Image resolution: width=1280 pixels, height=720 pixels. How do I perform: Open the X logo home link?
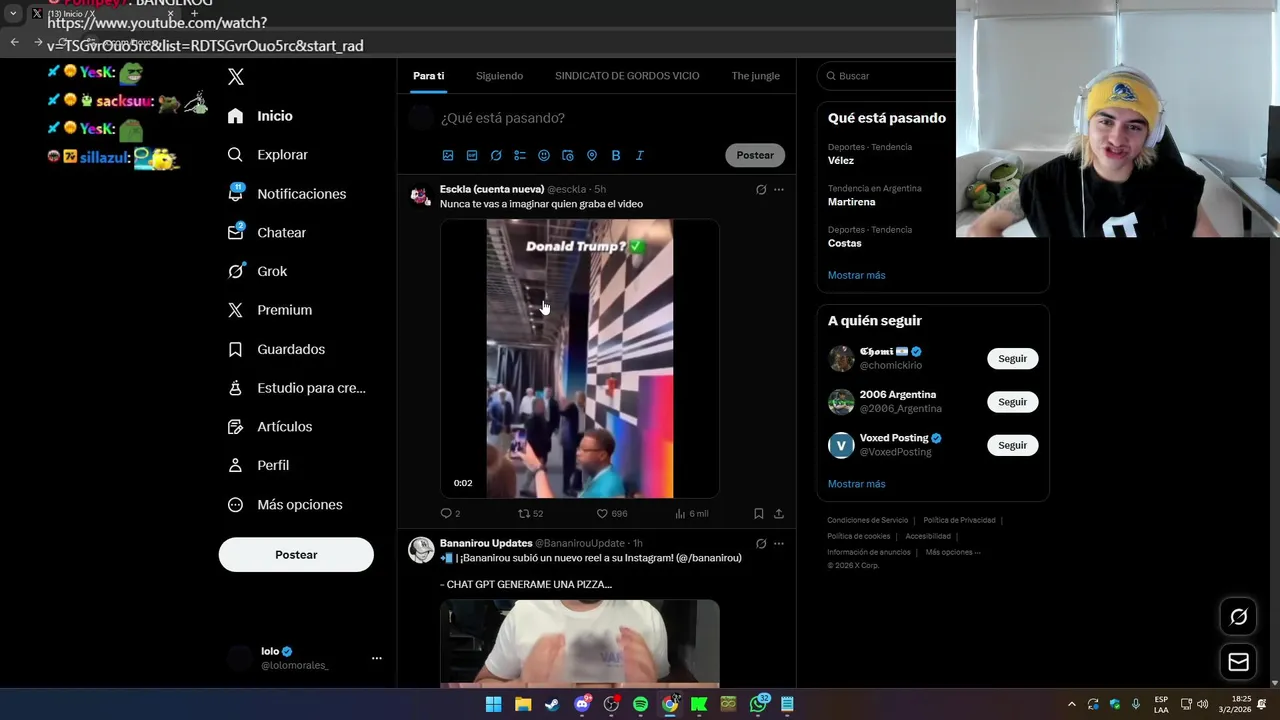(x=236, y=77)
